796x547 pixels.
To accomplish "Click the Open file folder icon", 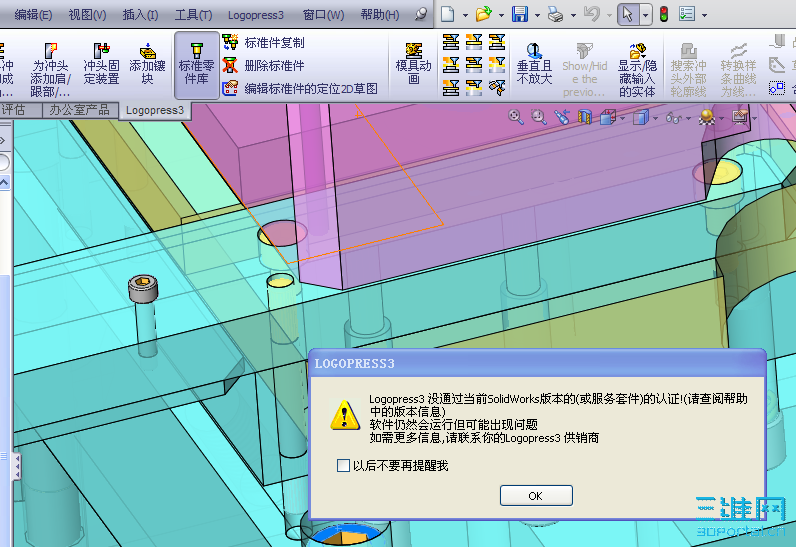I will (483, 14).
